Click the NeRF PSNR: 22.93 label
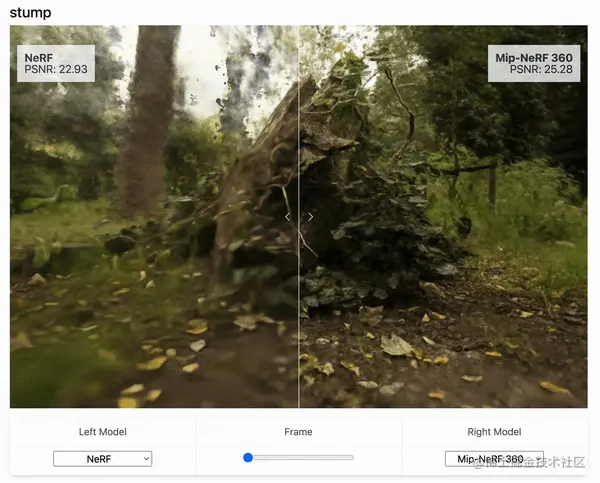Viewport: 600px width, 483px height. tap(56, 64)
